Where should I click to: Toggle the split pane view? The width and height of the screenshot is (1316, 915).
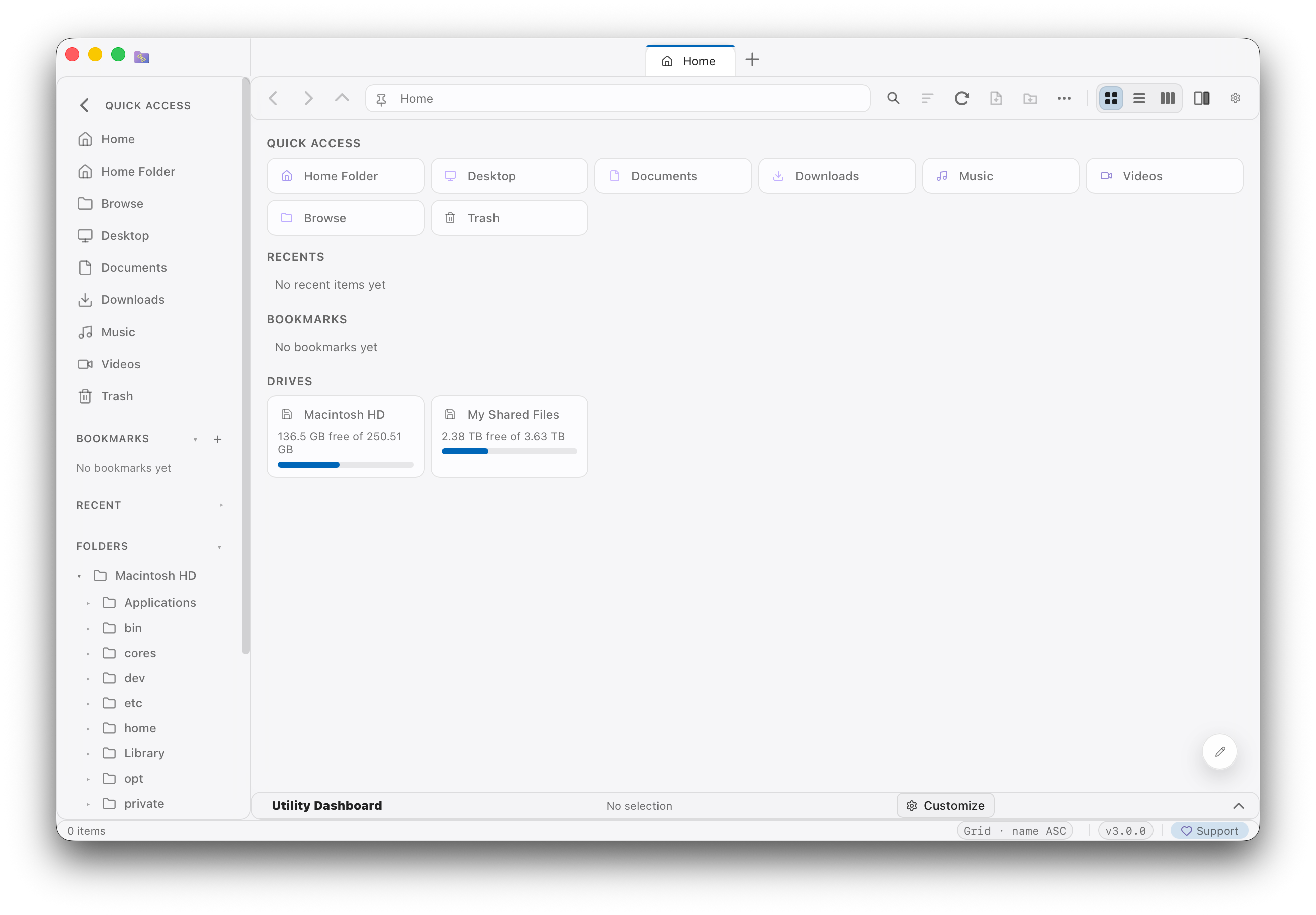(x=1202, y=99)
